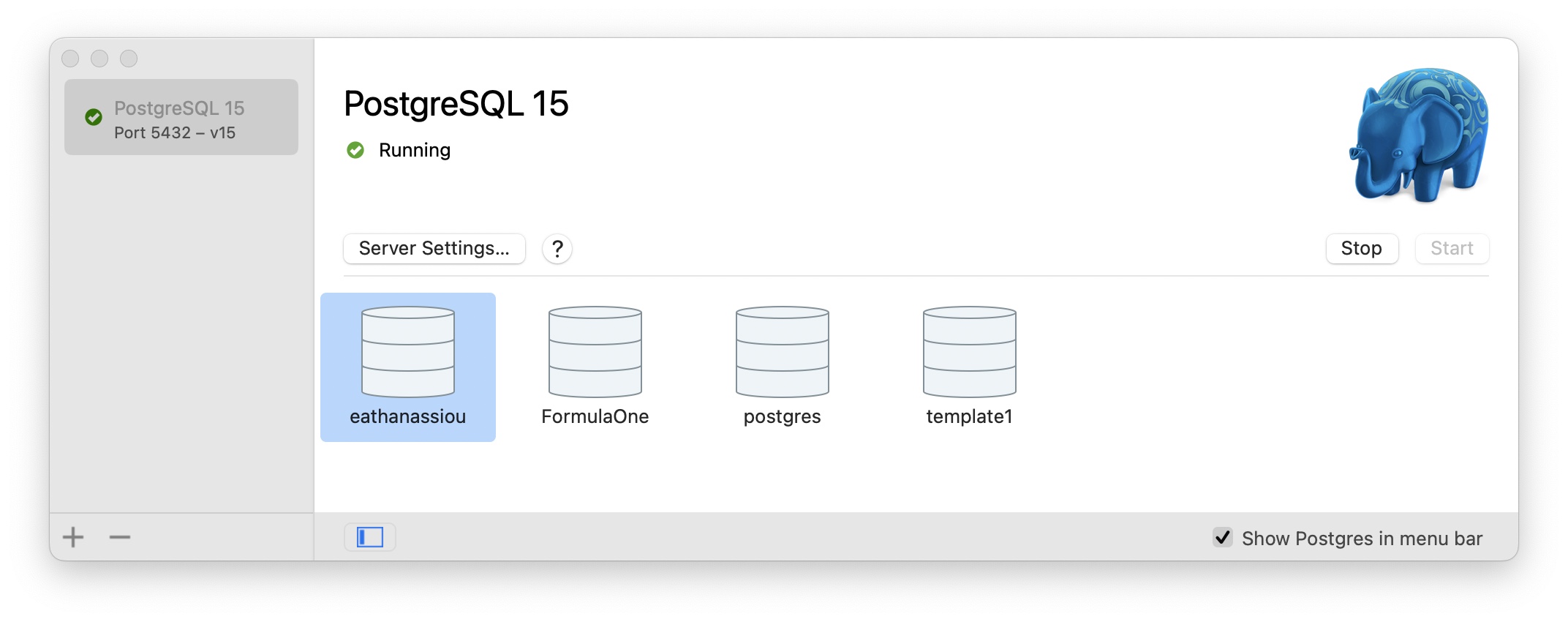
Task: Open the eathanassiou database icon
Action: 407,352
